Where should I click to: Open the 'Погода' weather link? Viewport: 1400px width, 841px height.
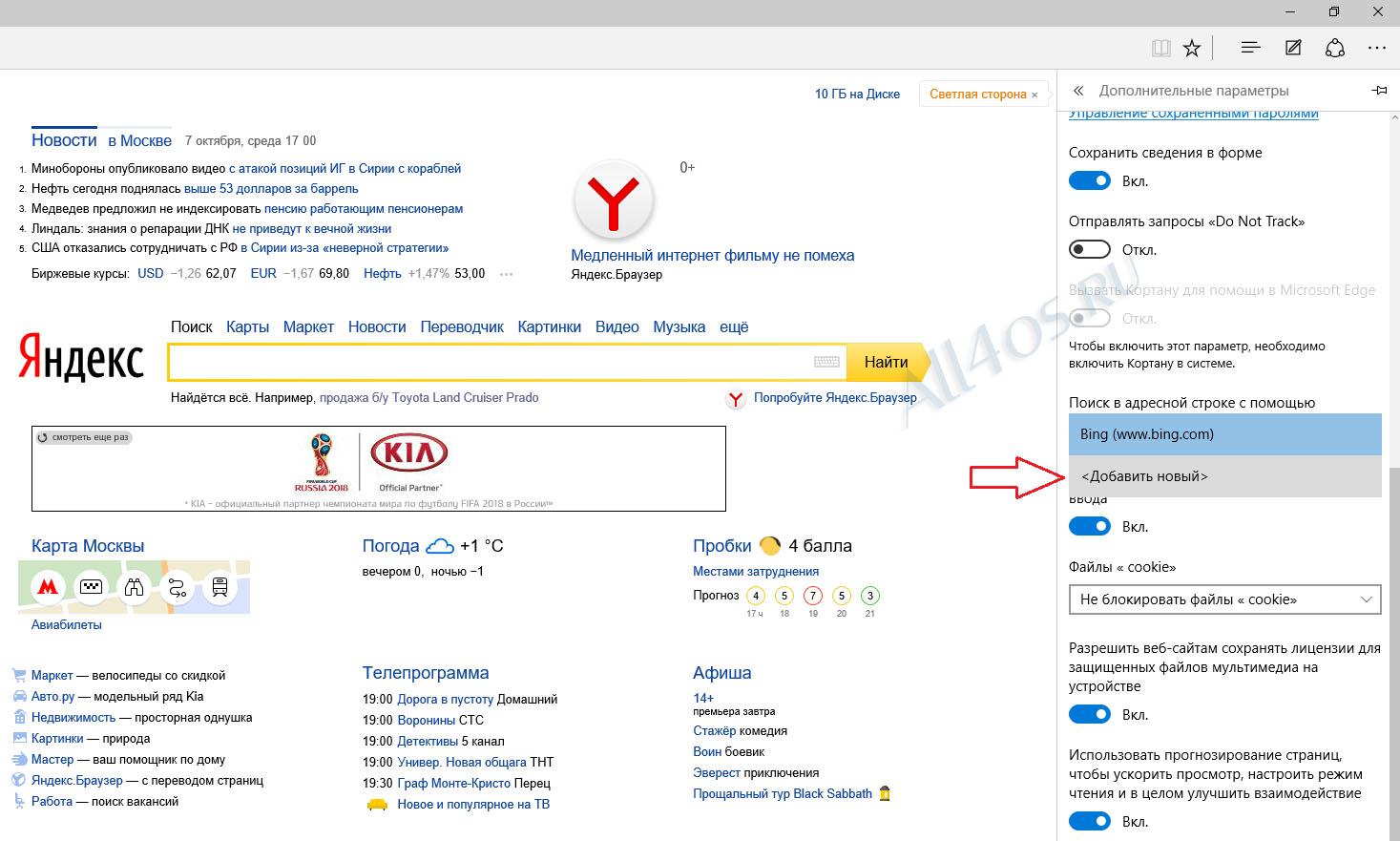pos(391,546)
